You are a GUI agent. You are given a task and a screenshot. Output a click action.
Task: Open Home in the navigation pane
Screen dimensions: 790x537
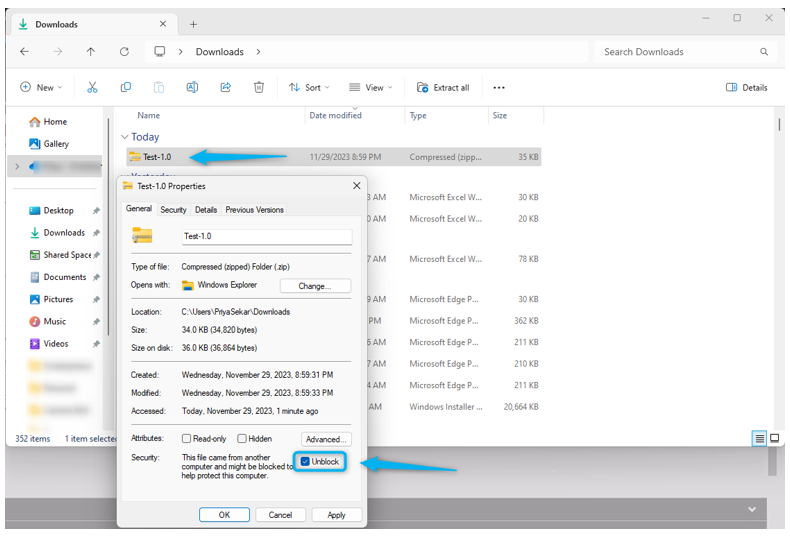tap(48, 121)
